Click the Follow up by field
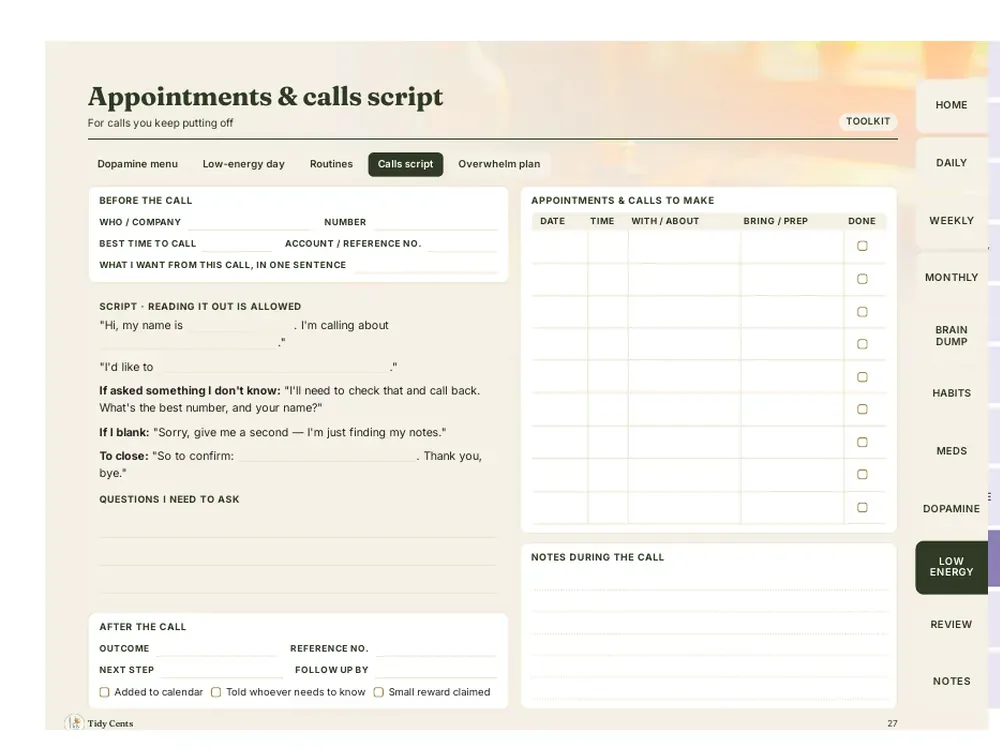This screenshot has height=750, width=1000. 436,670
